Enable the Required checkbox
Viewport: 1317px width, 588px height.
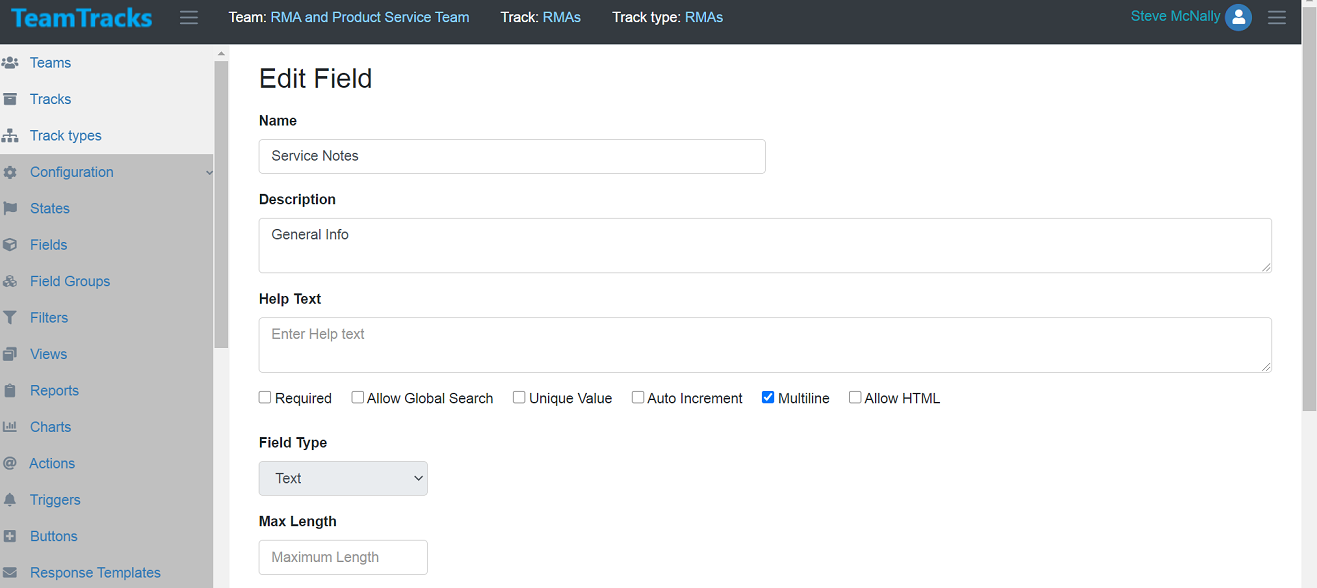tap(265, 397)
